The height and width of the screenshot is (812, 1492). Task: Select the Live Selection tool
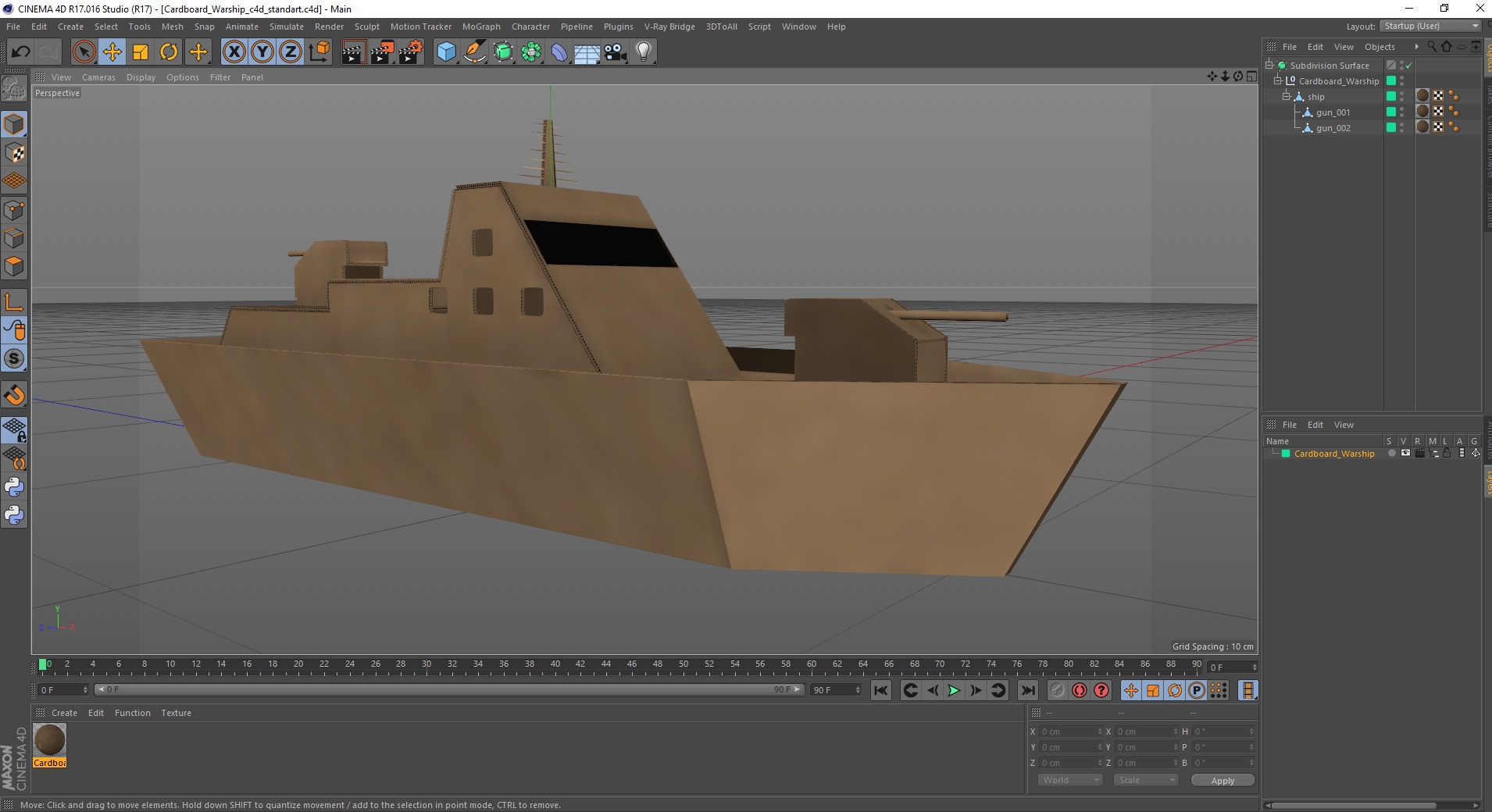coord(84,52)
